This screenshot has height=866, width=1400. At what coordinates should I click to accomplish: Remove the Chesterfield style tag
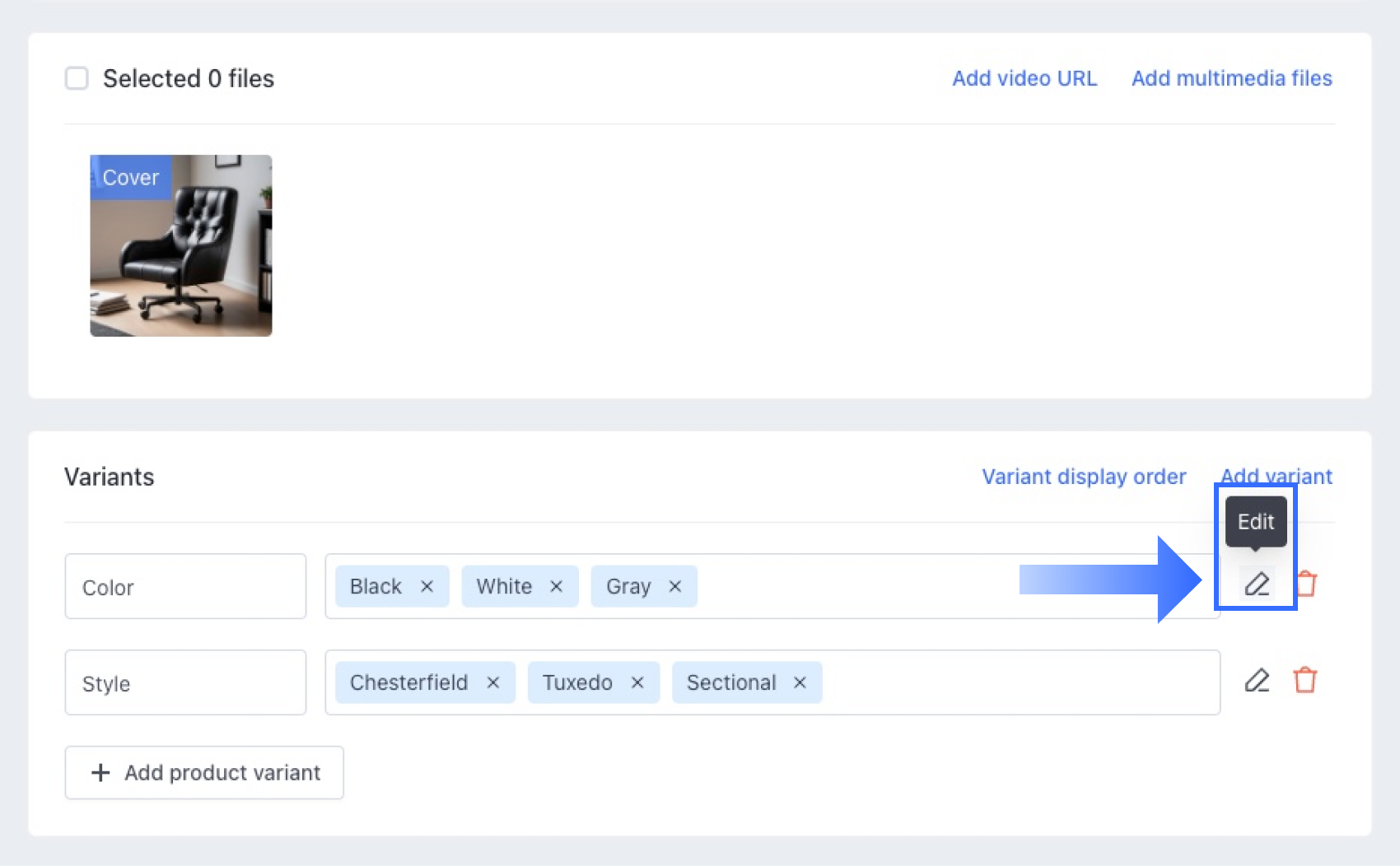[x=492, y=682]
